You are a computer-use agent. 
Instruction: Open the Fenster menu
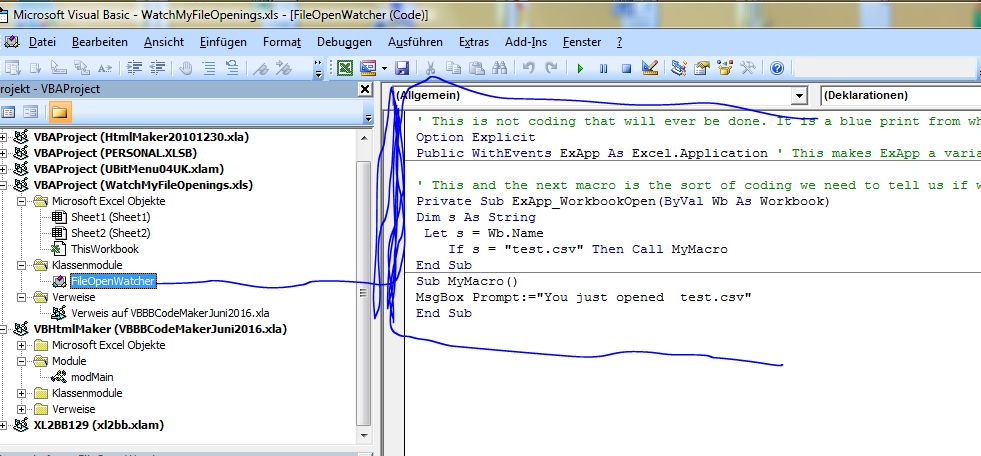point(582,42)
